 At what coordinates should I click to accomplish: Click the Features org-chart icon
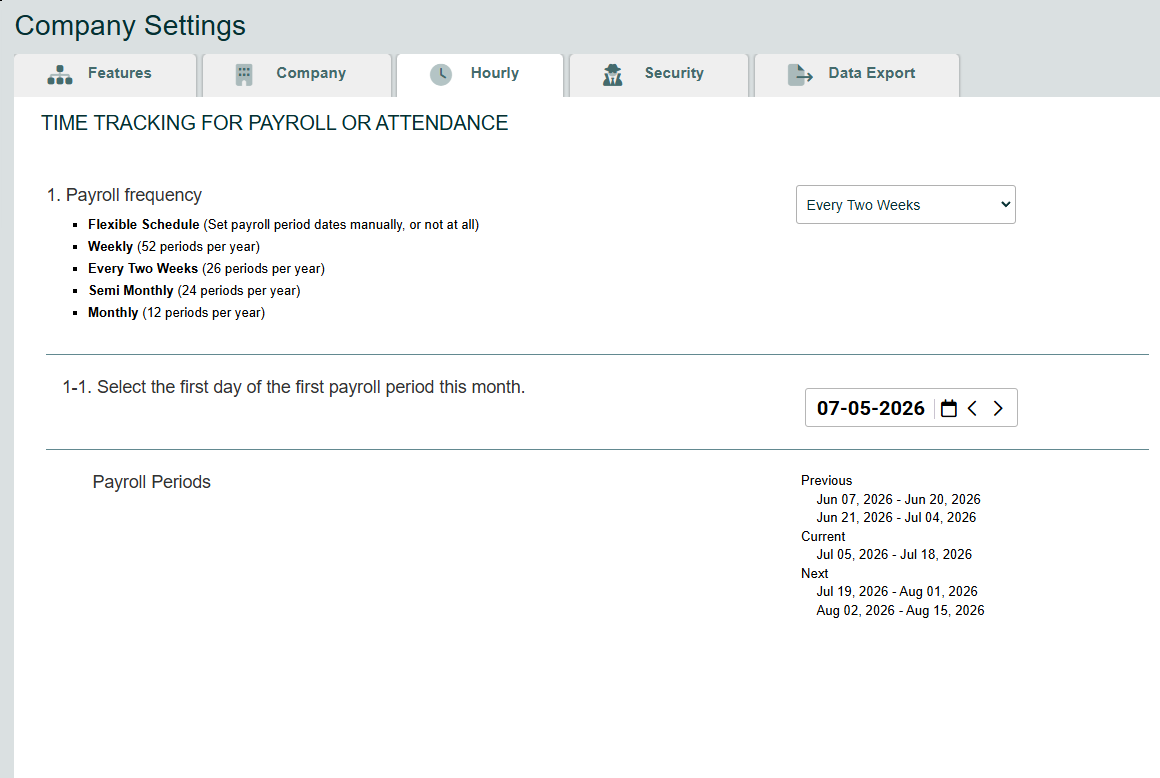[x=60, y=75]
